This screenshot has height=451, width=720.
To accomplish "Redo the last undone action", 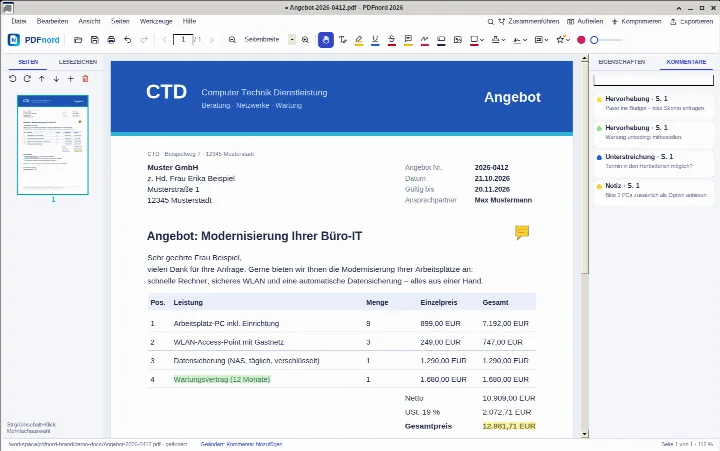I will (144, 40).
